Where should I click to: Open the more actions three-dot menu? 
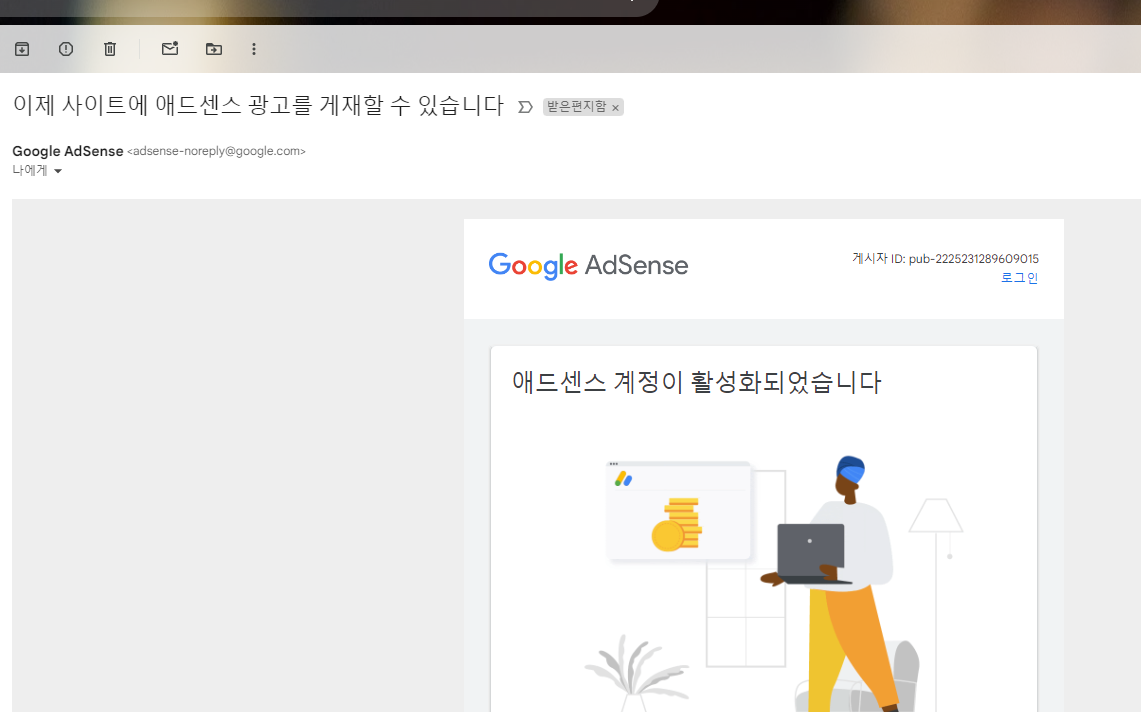254,48
